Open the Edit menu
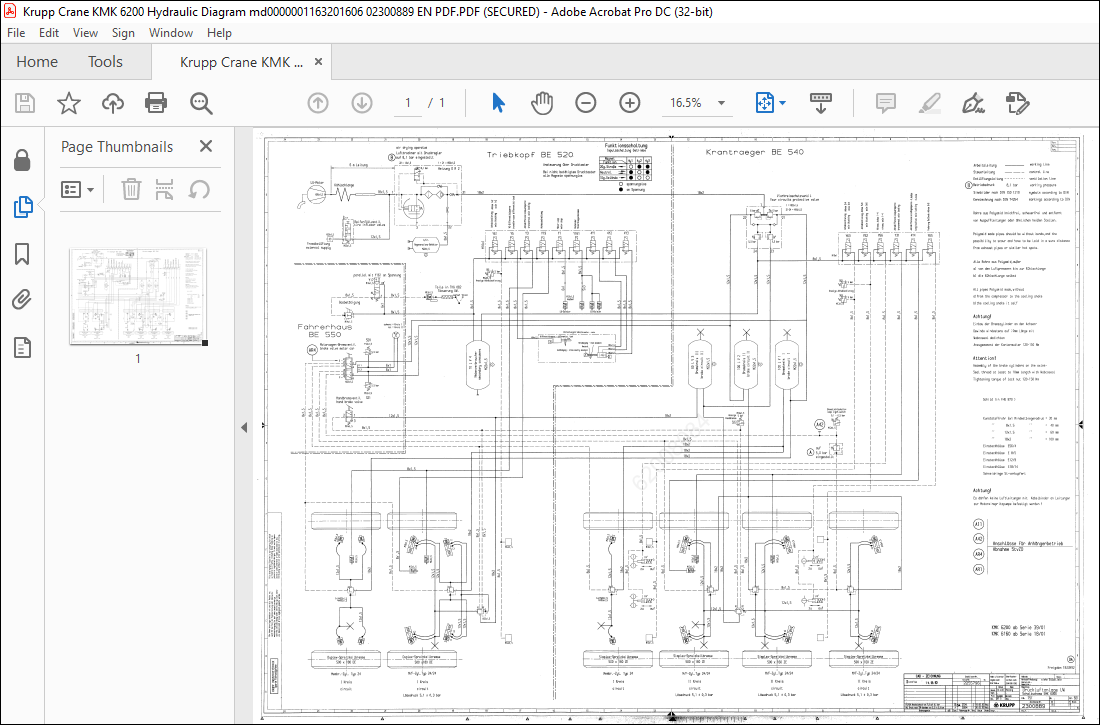 tap(49, 33)
